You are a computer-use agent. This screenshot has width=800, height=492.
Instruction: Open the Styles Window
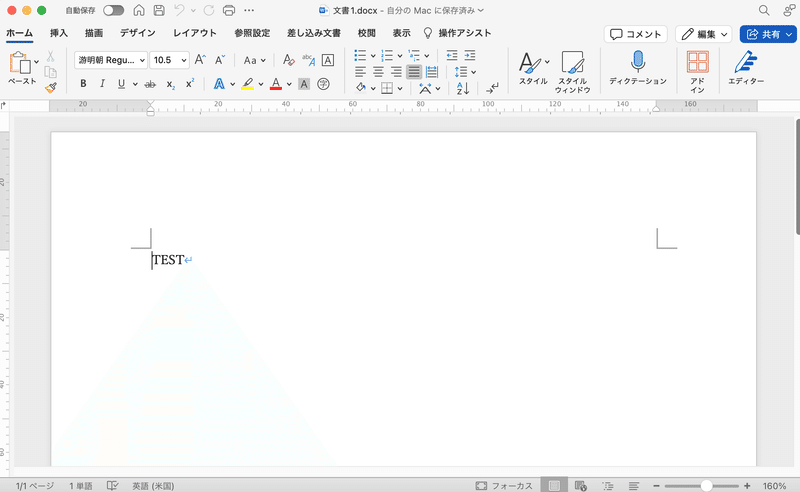[x=572, y=71]
